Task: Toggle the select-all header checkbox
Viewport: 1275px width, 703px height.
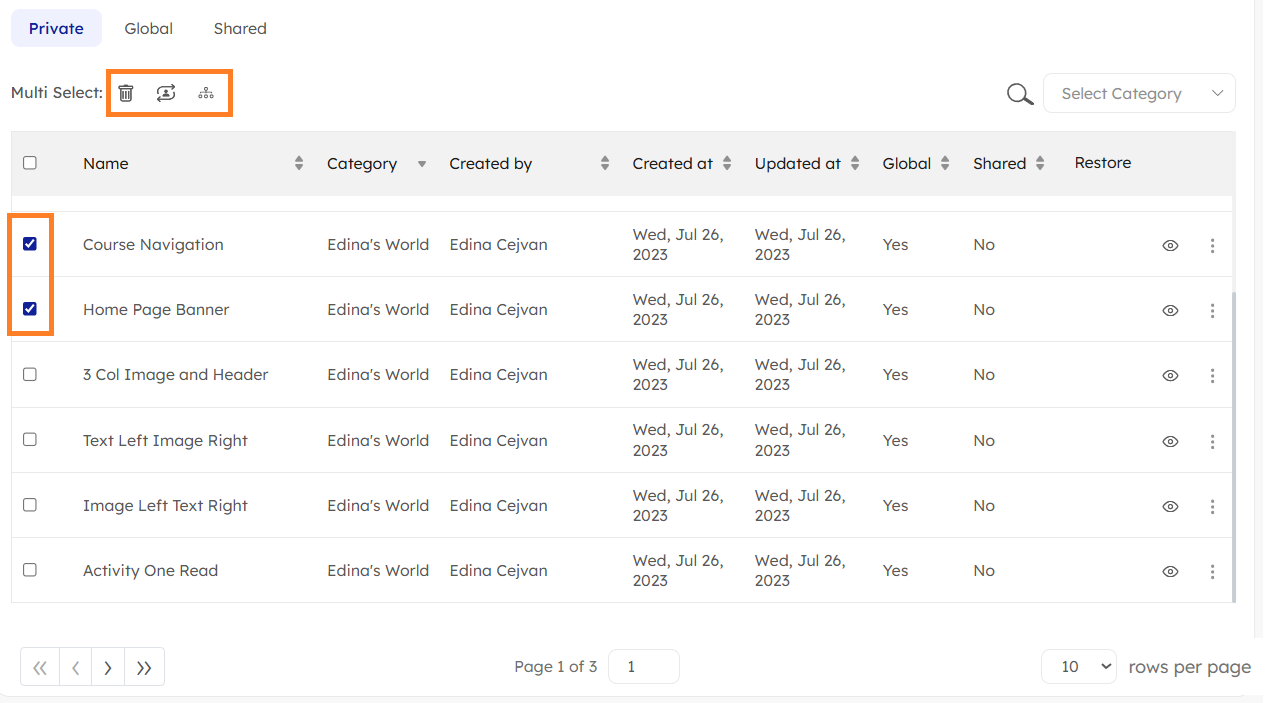Action: pos(30,163)
